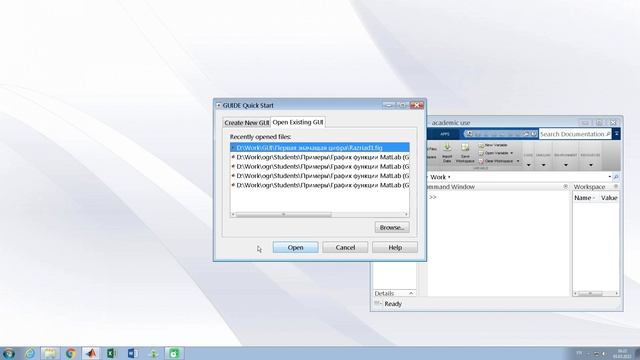Select the Razriad1.fig recent file entry
640x360 pixels.
[x=320, y=147]
